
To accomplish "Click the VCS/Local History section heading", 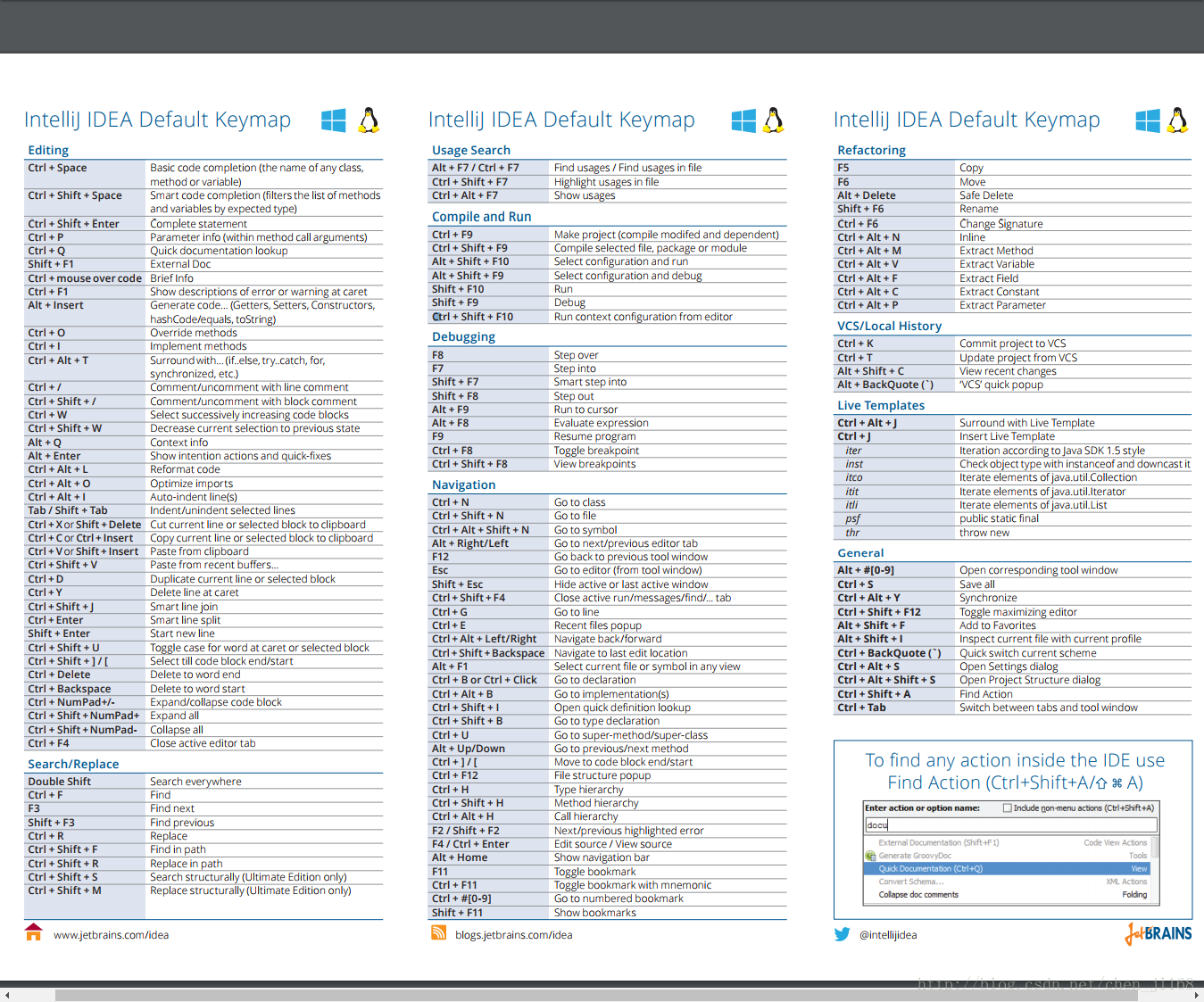I will [x=890, y=326].
